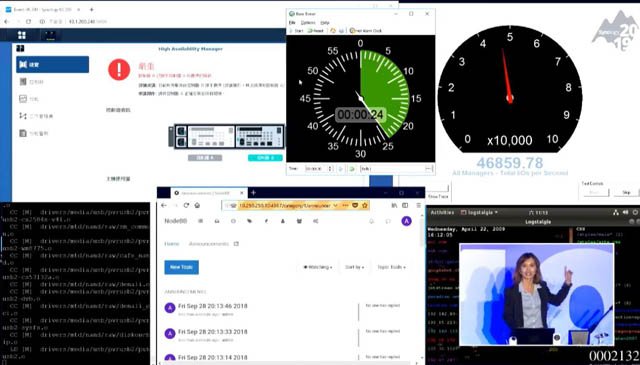
Task: Open the Firefox Library icon
Action: click(x=394, y=205)
